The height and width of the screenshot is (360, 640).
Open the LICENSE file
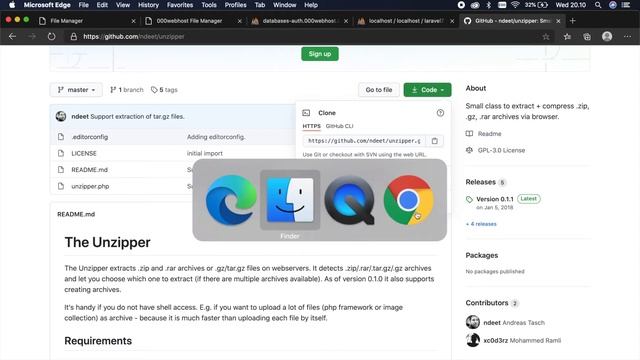[84, 153]
